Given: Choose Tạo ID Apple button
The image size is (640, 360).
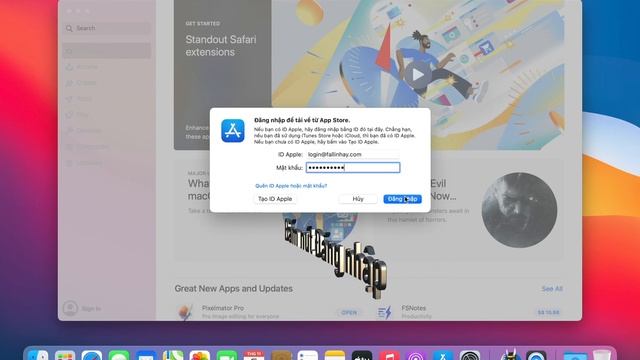Looking at the screenshot, I should pyautogui.click(x=275, y=199).
